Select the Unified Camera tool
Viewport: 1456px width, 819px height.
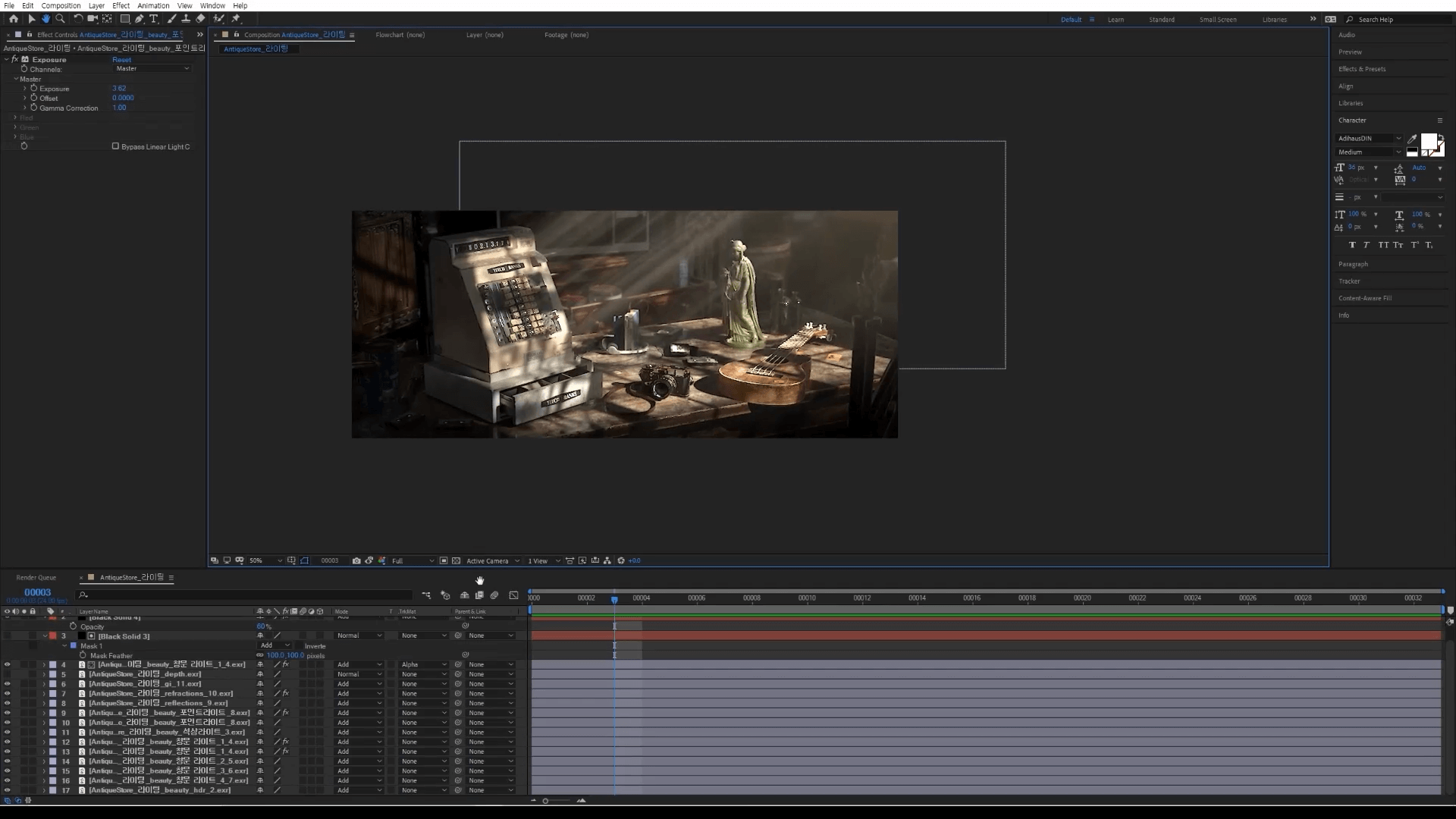pos(93,19)
